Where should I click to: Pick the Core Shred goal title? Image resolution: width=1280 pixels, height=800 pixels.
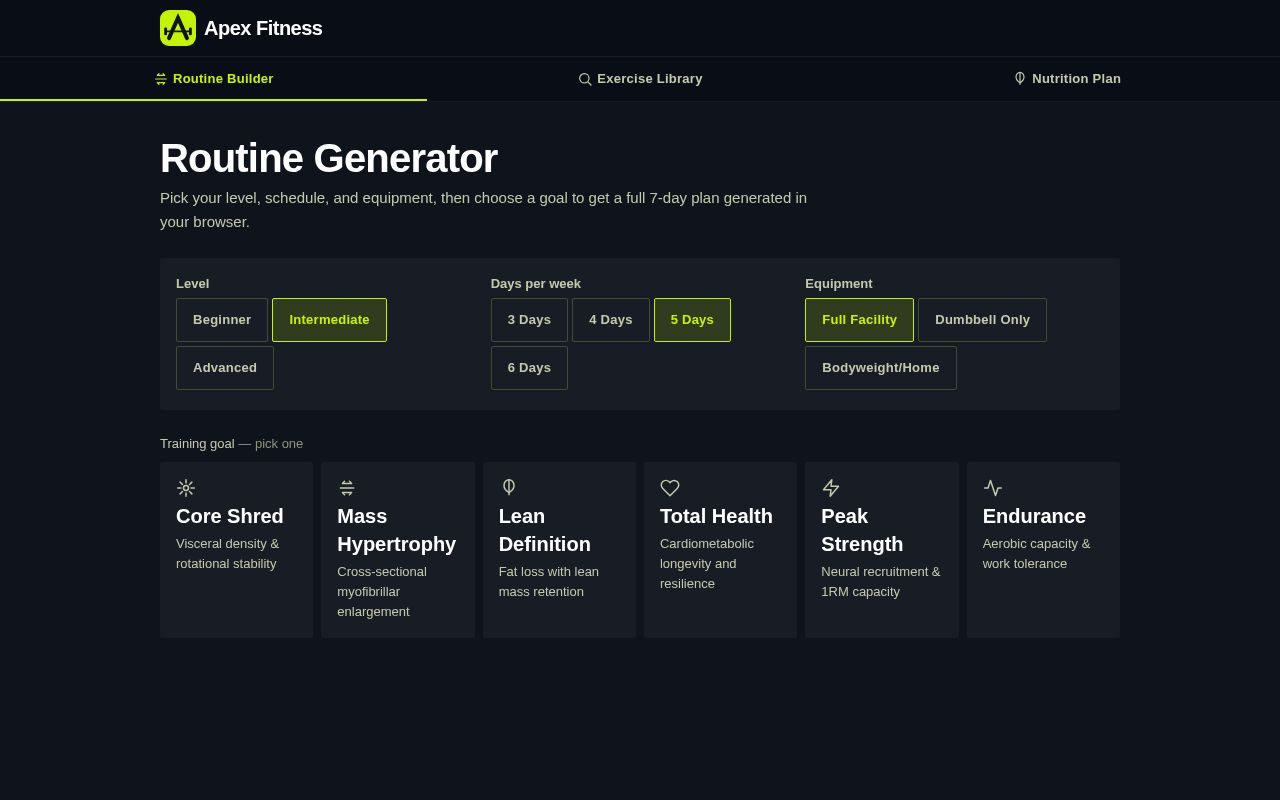coord(230,516)
